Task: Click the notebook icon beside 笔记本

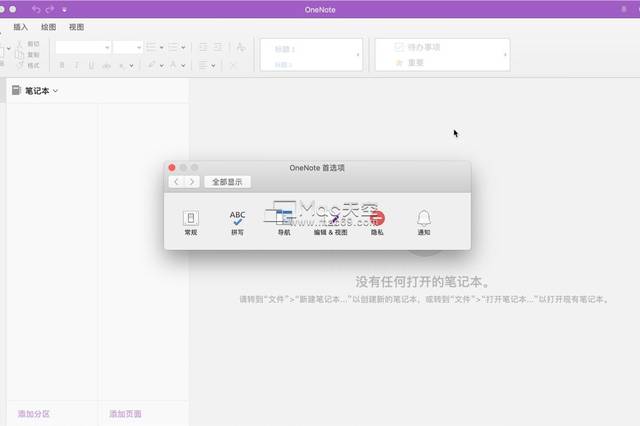Action: 16,90
